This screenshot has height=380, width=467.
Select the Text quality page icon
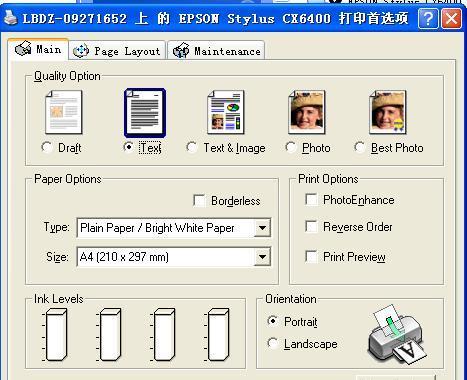point(145,113)
